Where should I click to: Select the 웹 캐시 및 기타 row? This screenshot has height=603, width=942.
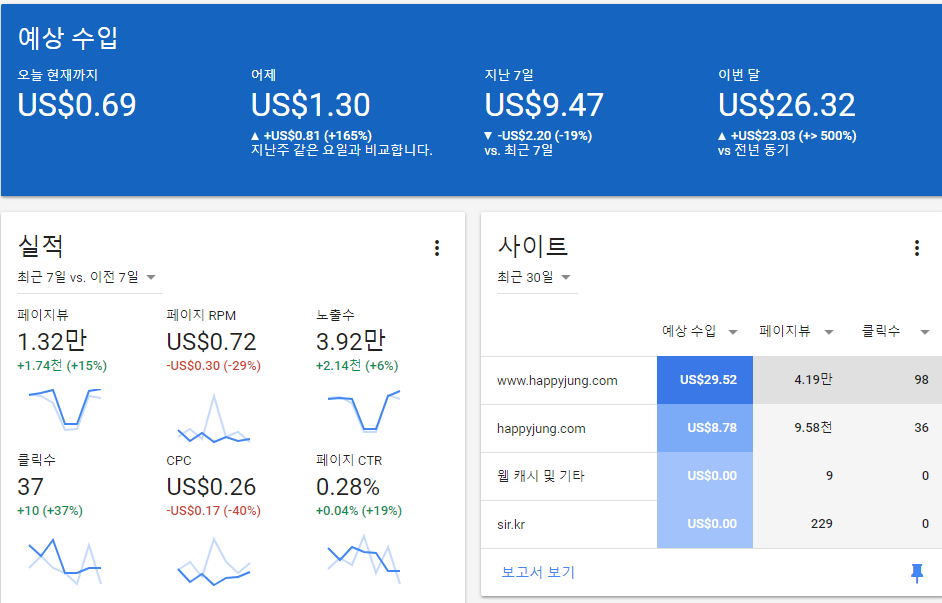point(541,476)
